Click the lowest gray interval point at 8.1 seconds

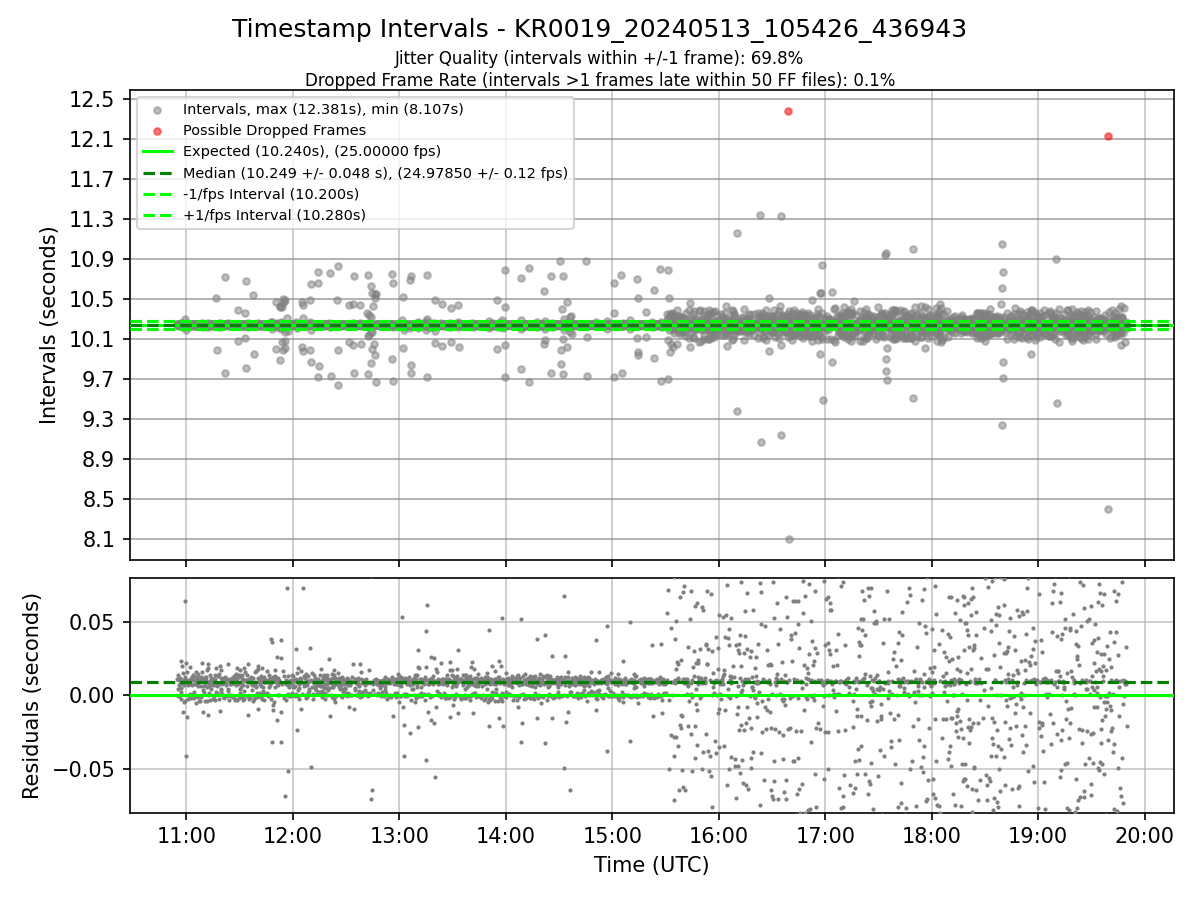(x=789, y=539)
